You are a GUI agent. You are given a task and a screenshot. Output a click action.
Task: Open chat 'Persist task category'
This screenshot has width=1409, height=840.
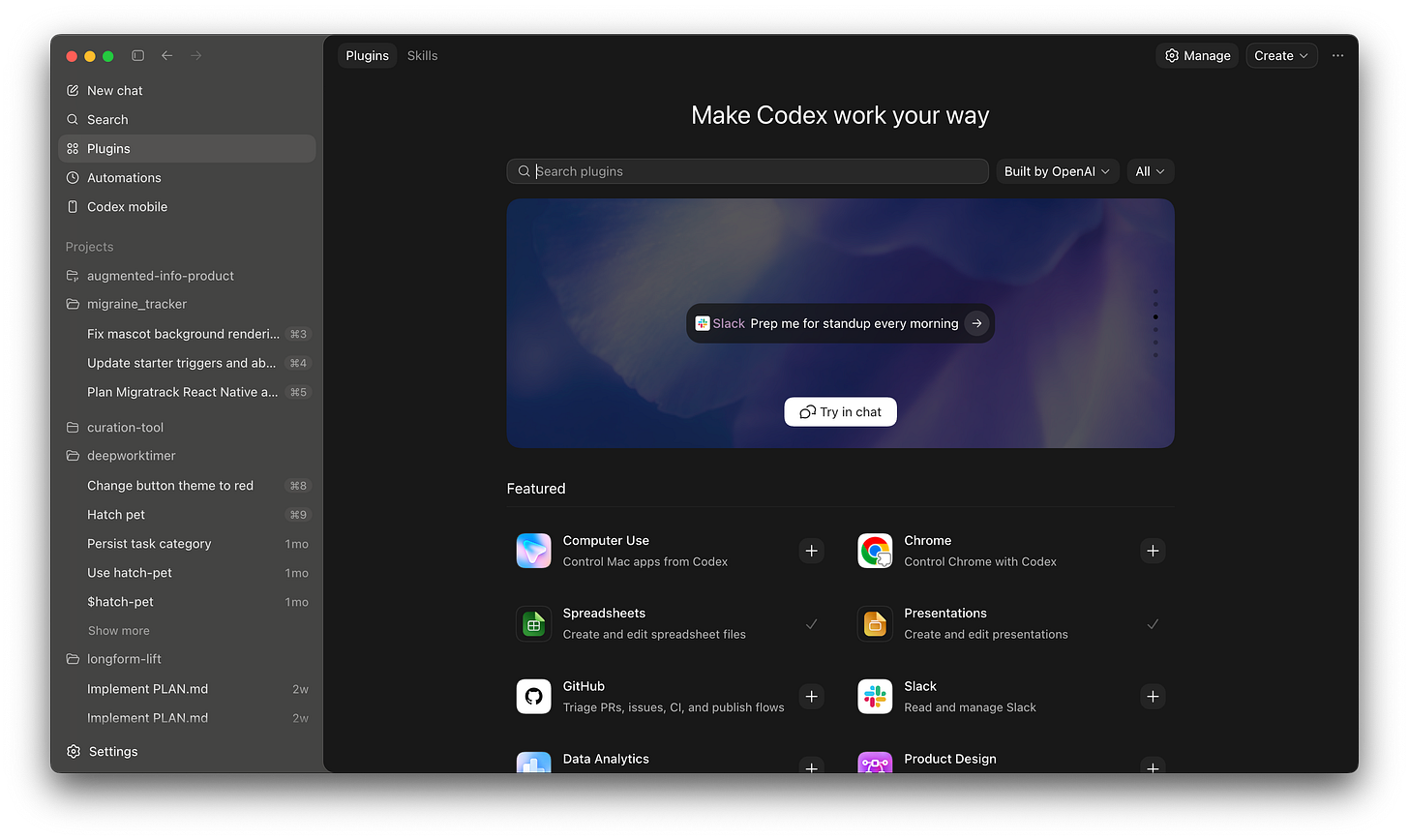click(x=188, y=544)
